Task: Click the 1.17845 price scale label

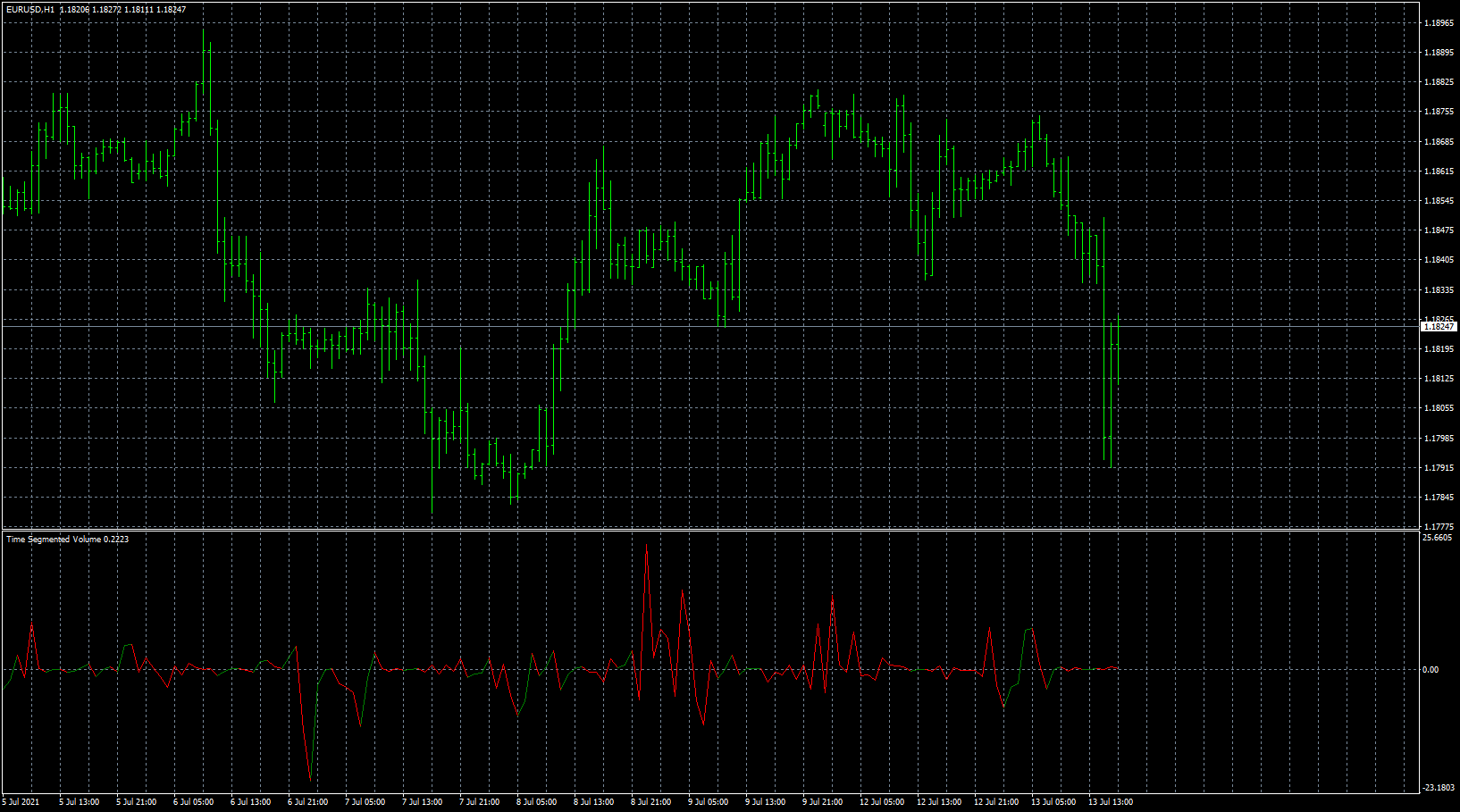Action: point(1439,498)
